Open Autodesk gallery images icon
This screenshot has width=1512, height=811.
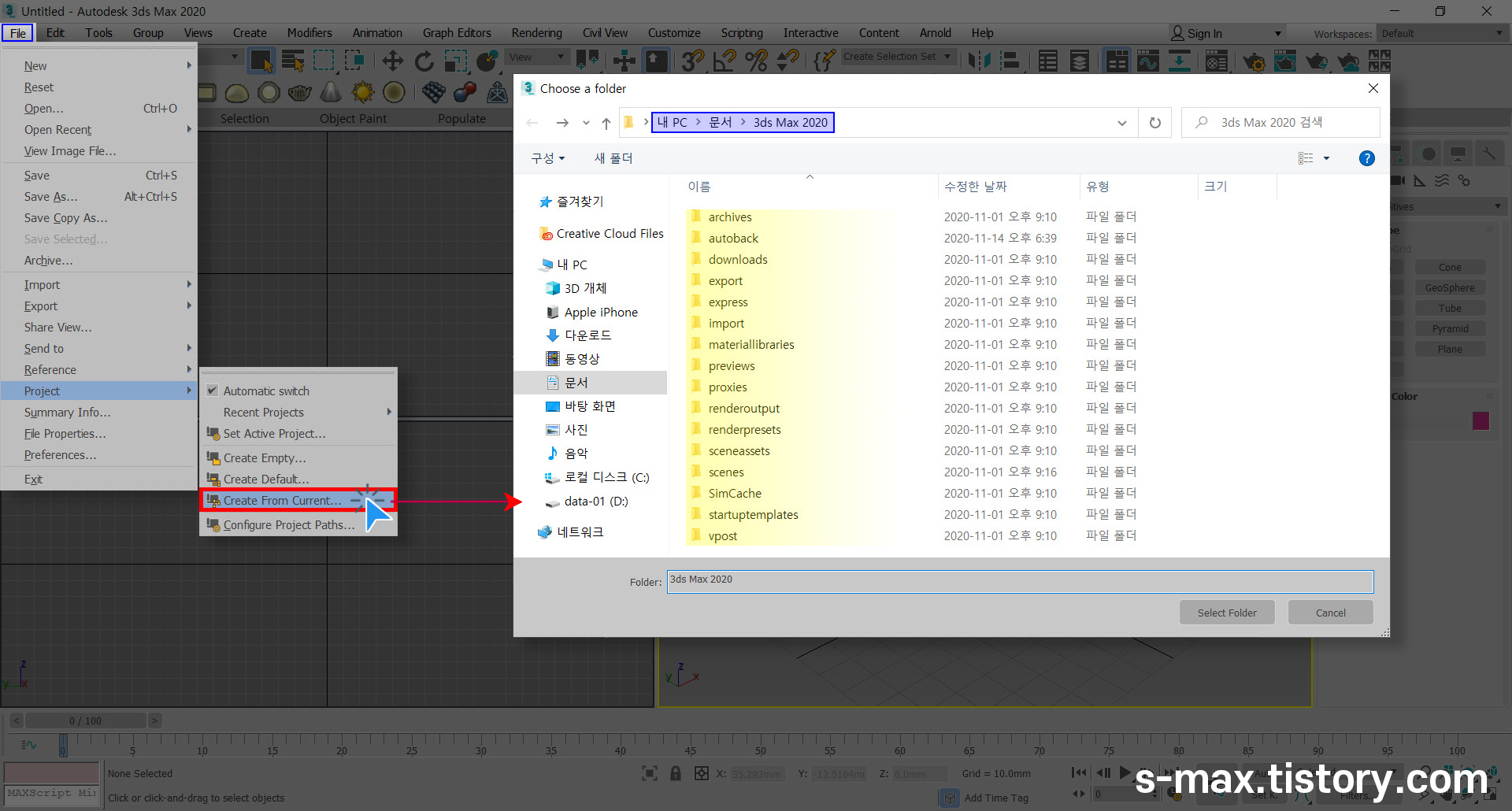point(1380,61)
